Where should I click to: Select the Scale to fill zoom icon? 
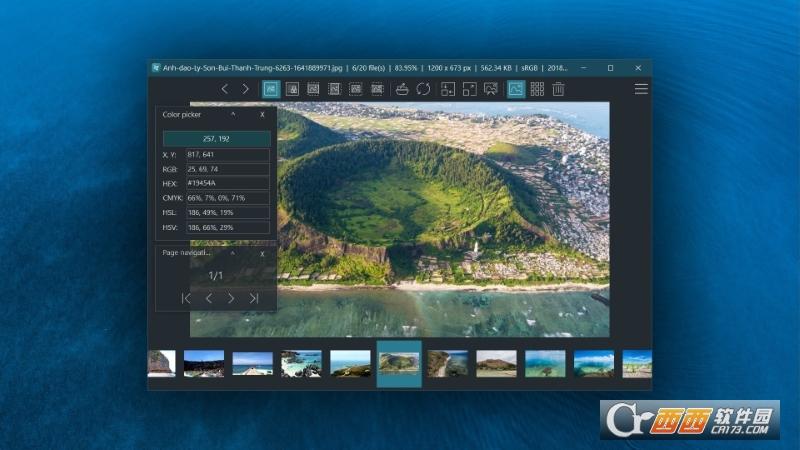pyautogui.click(x=377, y=89)
